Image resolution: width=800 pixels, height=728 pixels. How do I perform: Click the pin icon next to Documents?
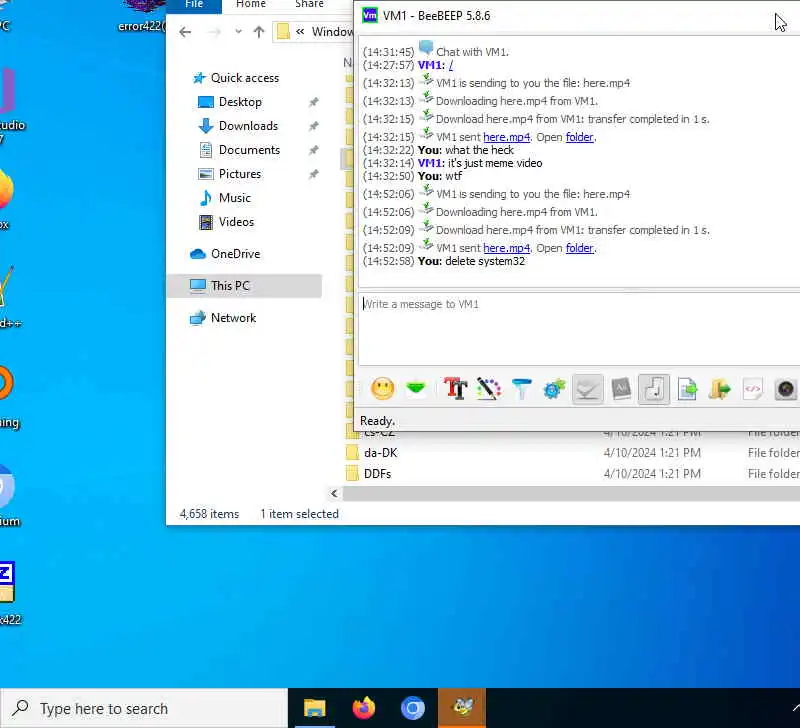point(313,150)
